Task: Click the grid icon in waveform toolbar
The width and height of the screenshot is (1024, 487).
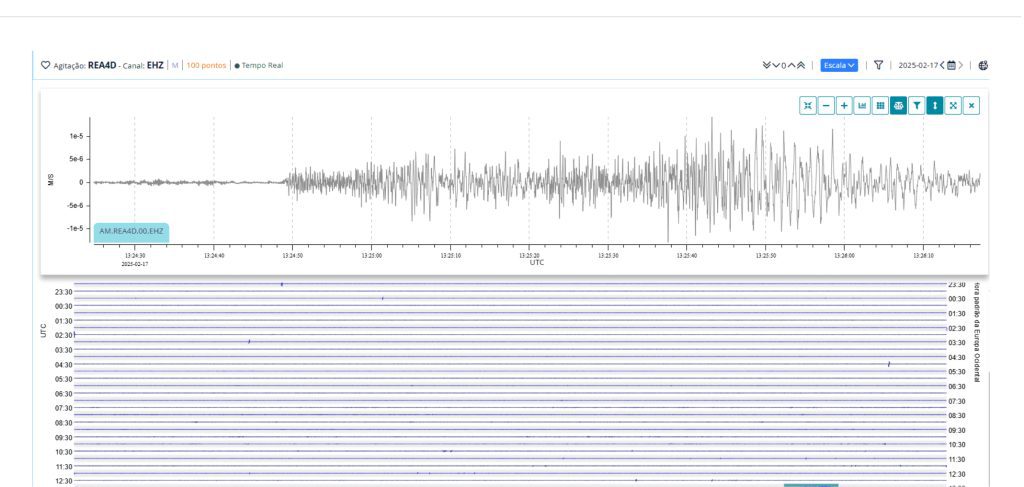Action: pos(880,106)
